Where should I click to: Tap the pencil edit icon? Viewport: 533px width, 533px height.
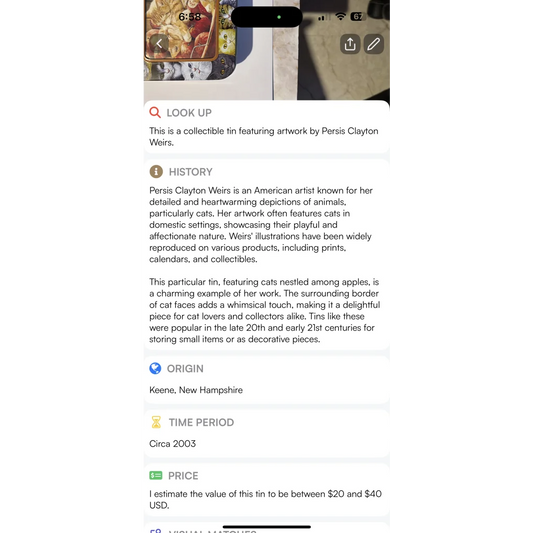374,44
